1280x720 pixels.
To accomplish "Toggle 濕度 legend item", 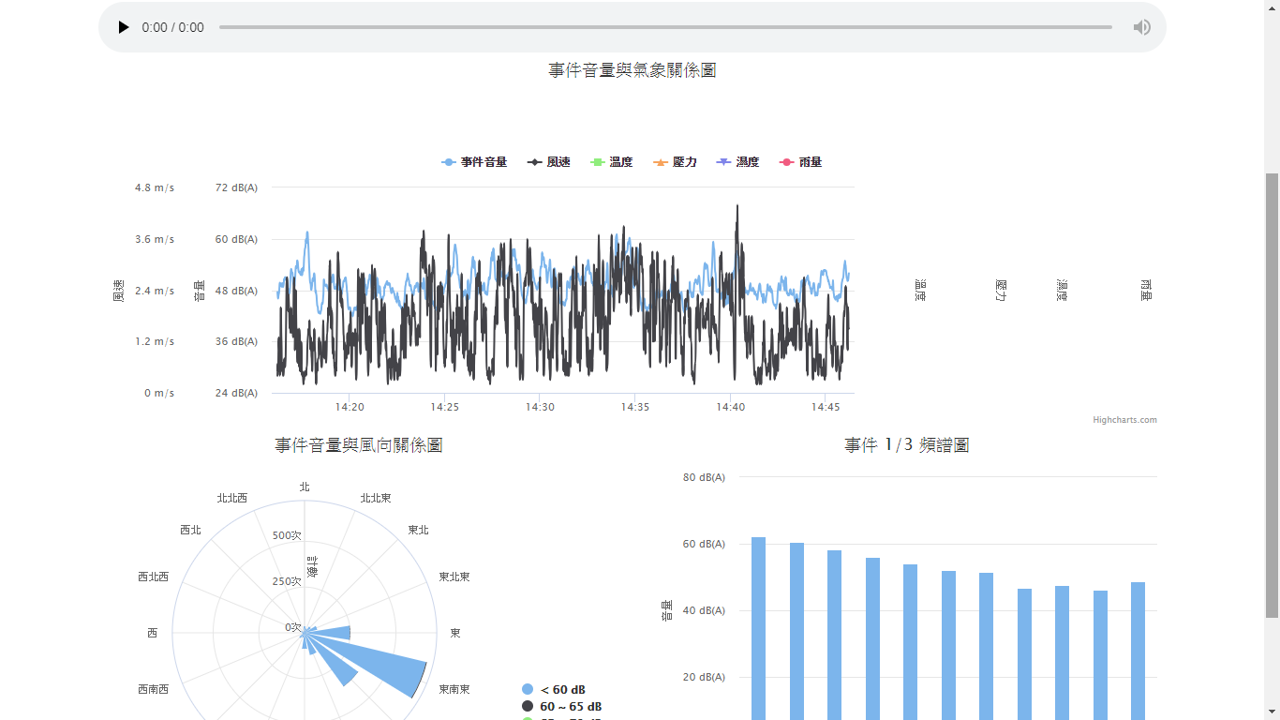I will [x=738, y=162].
